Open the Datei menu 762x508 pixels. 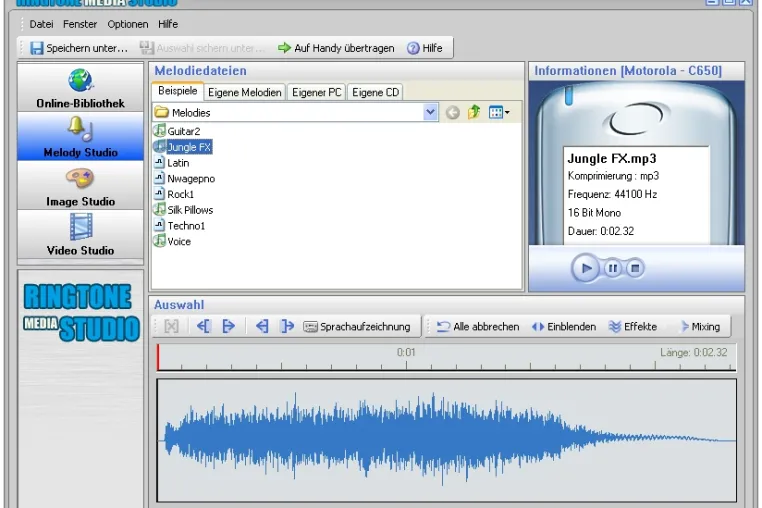coord(41,24)
